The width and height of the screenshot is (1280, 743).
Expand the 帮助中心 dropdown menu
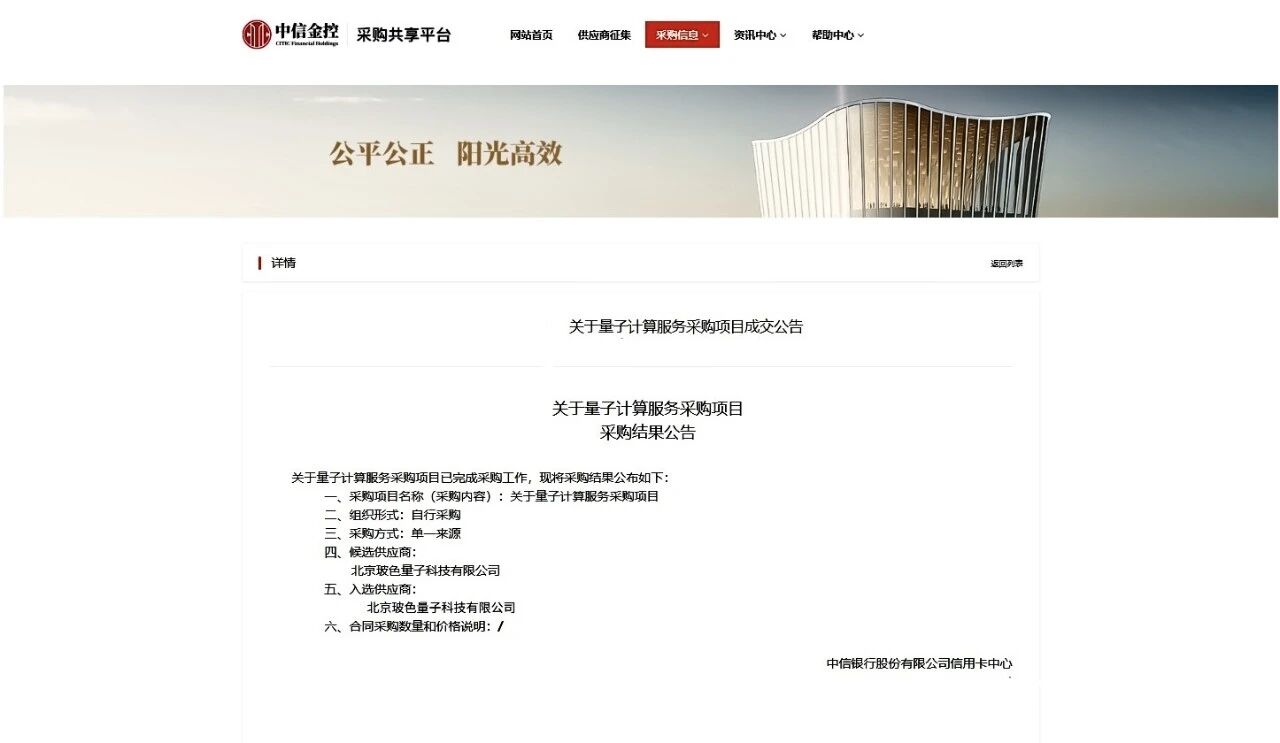[837, 35]
